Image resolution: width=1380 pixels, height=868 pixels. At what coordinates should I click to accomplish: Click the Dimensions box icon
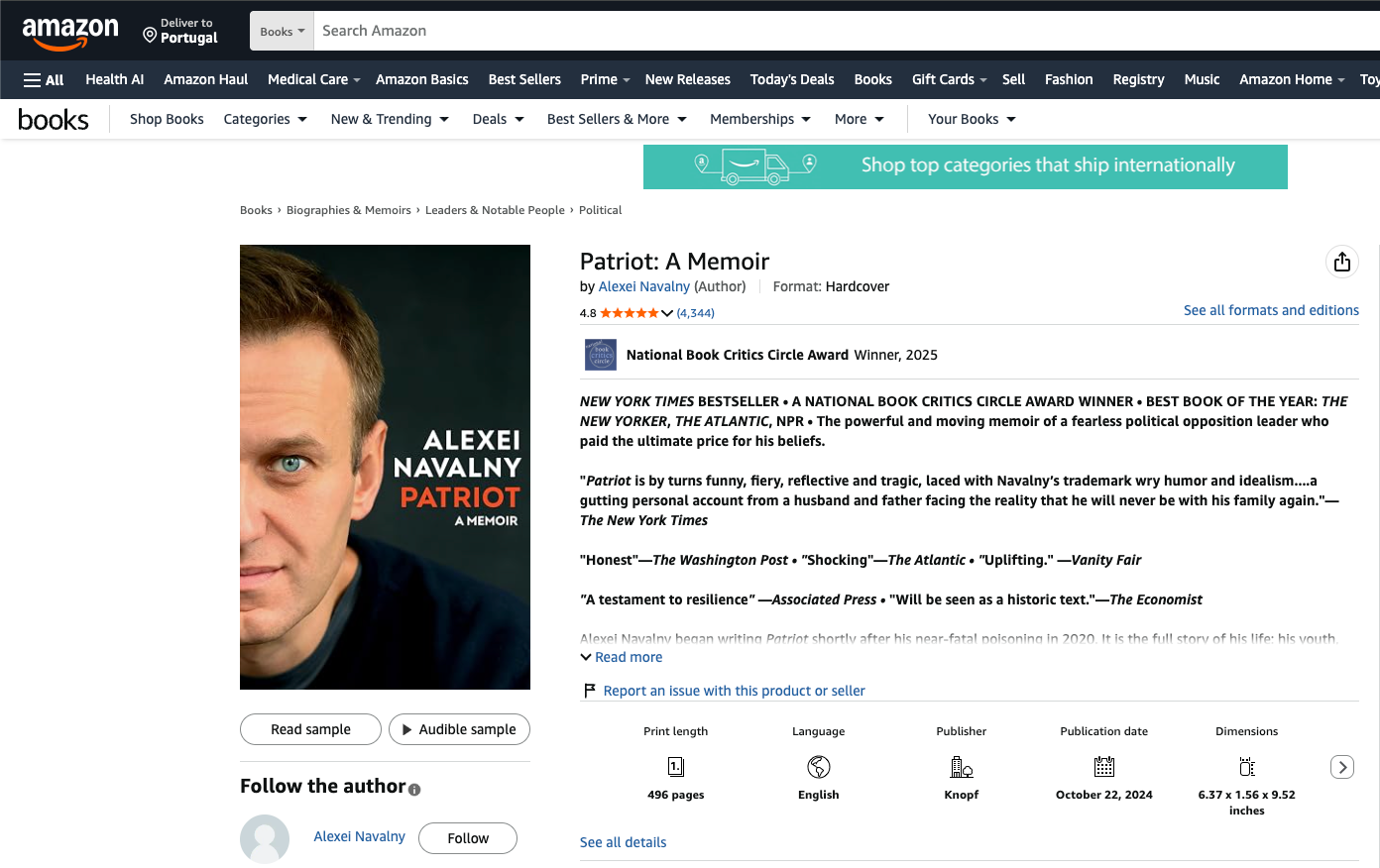[1247, 767]
